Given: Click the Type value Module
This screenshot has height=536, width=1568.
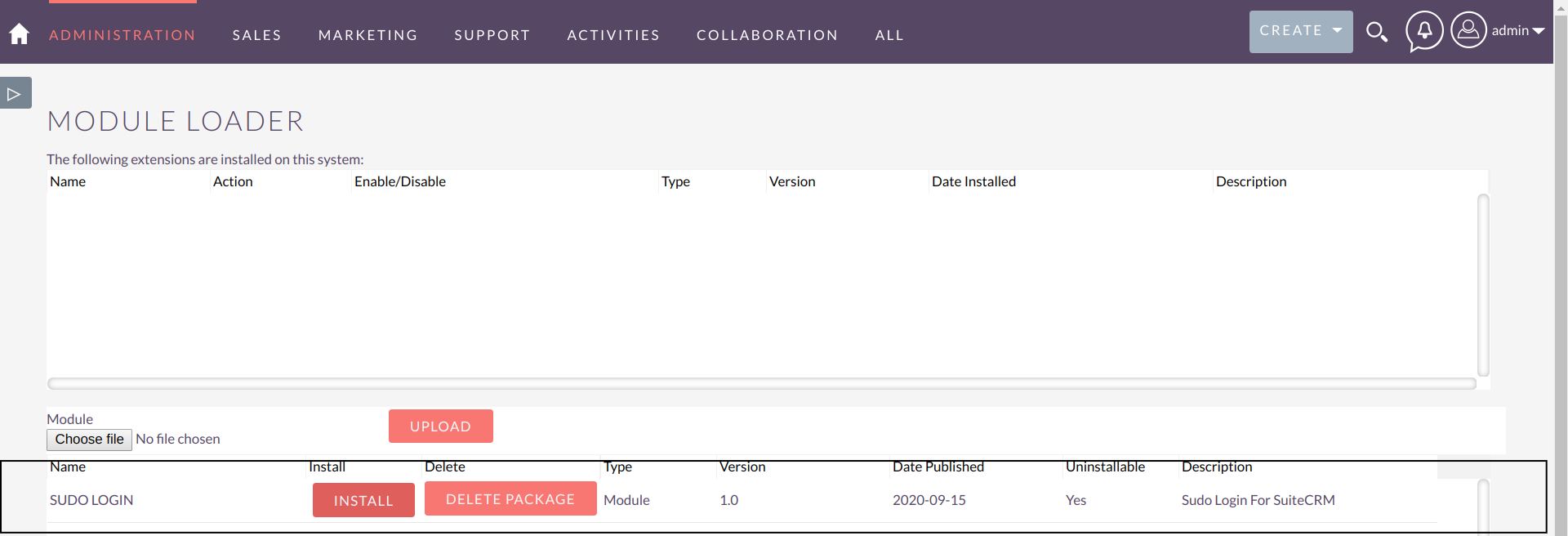Looking at the screenshot, I should [x=627, y=500].
